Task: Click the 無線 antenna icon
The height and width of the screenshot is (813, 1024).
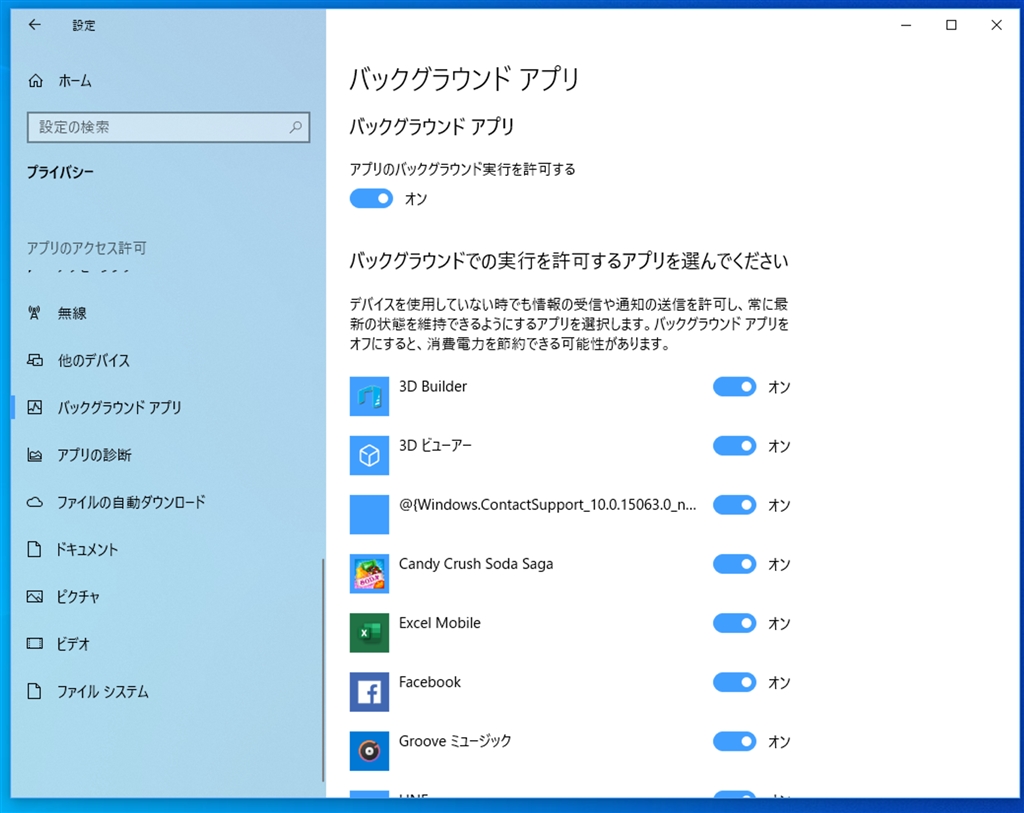Action: (x=35, y=313)
